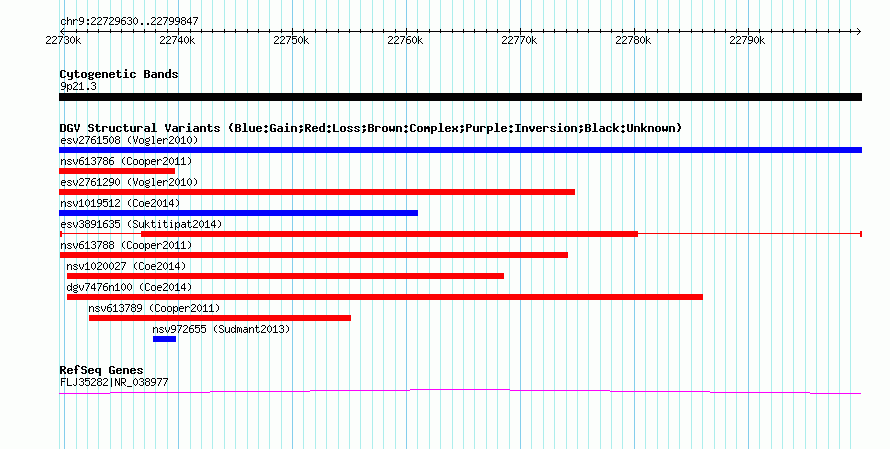The image size is (890, 449).
Task: Select the blue esv2761508 gain bar
Action: click(460, 150)
